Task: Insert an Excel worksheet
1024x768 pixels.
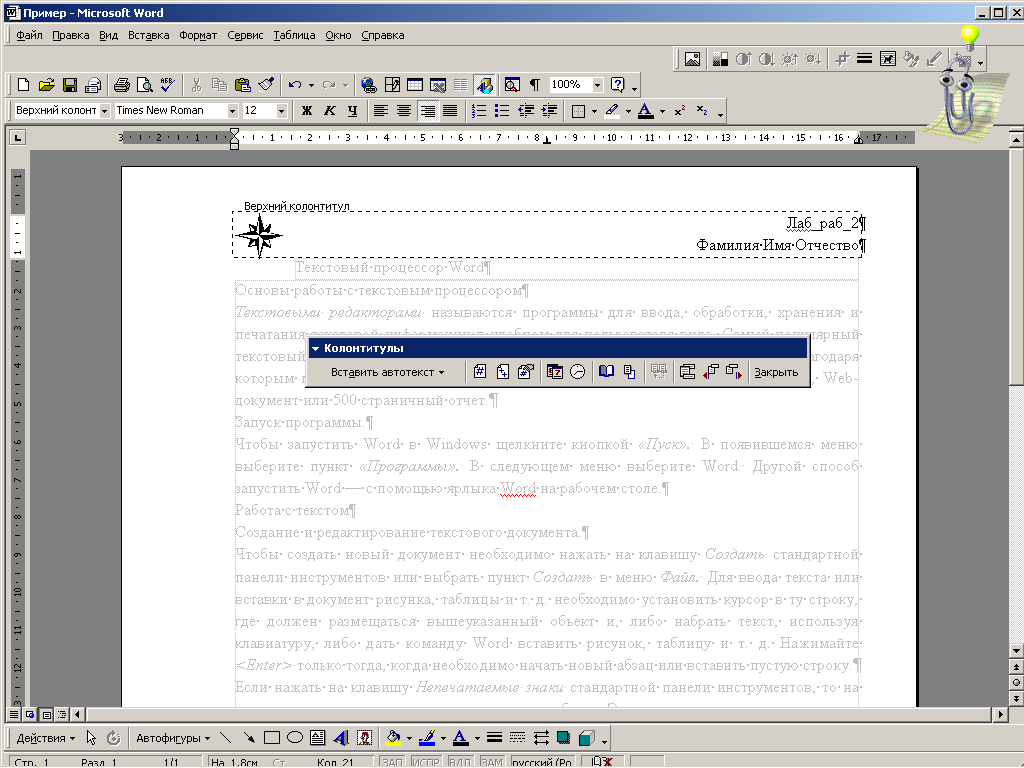Action: coord(438,85)
